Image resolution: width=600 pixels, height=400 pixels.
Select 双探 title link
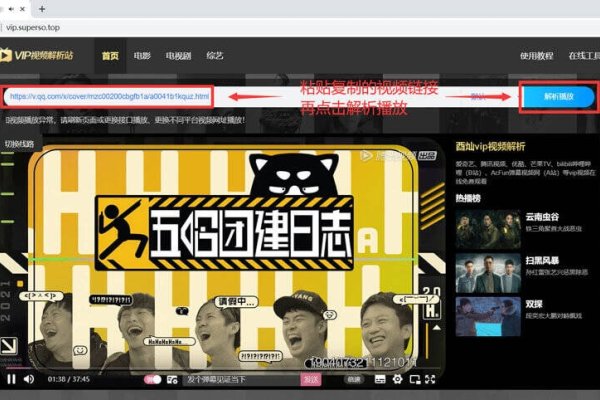pyautogui.click(x=534, y=304)
